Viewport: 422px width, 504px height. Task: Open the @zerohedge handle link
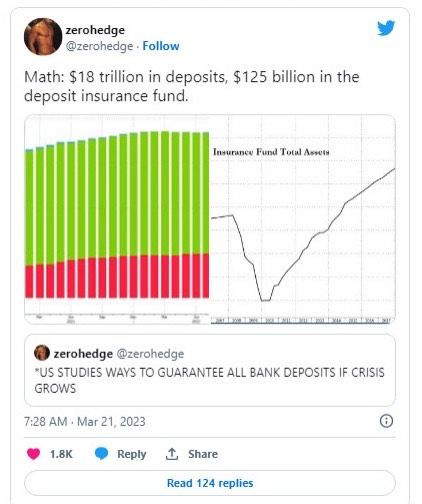click(x=99, y=46)
